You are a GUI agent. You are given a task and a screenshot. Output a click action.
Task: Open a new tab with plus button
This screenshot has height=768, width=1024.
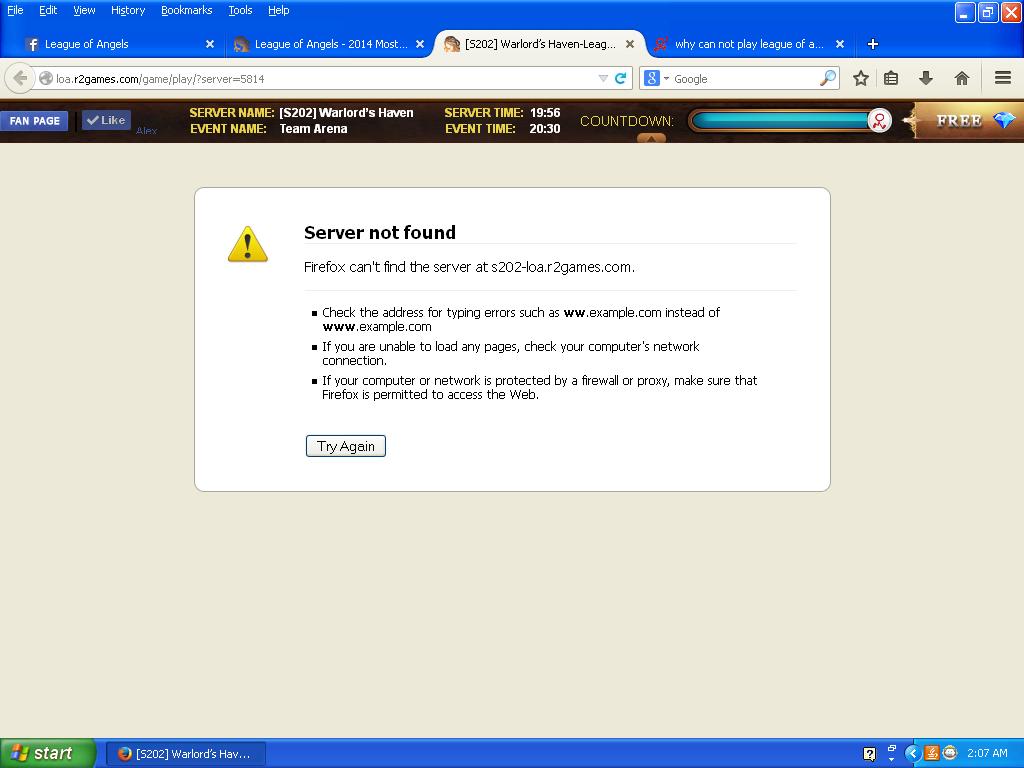872,44
